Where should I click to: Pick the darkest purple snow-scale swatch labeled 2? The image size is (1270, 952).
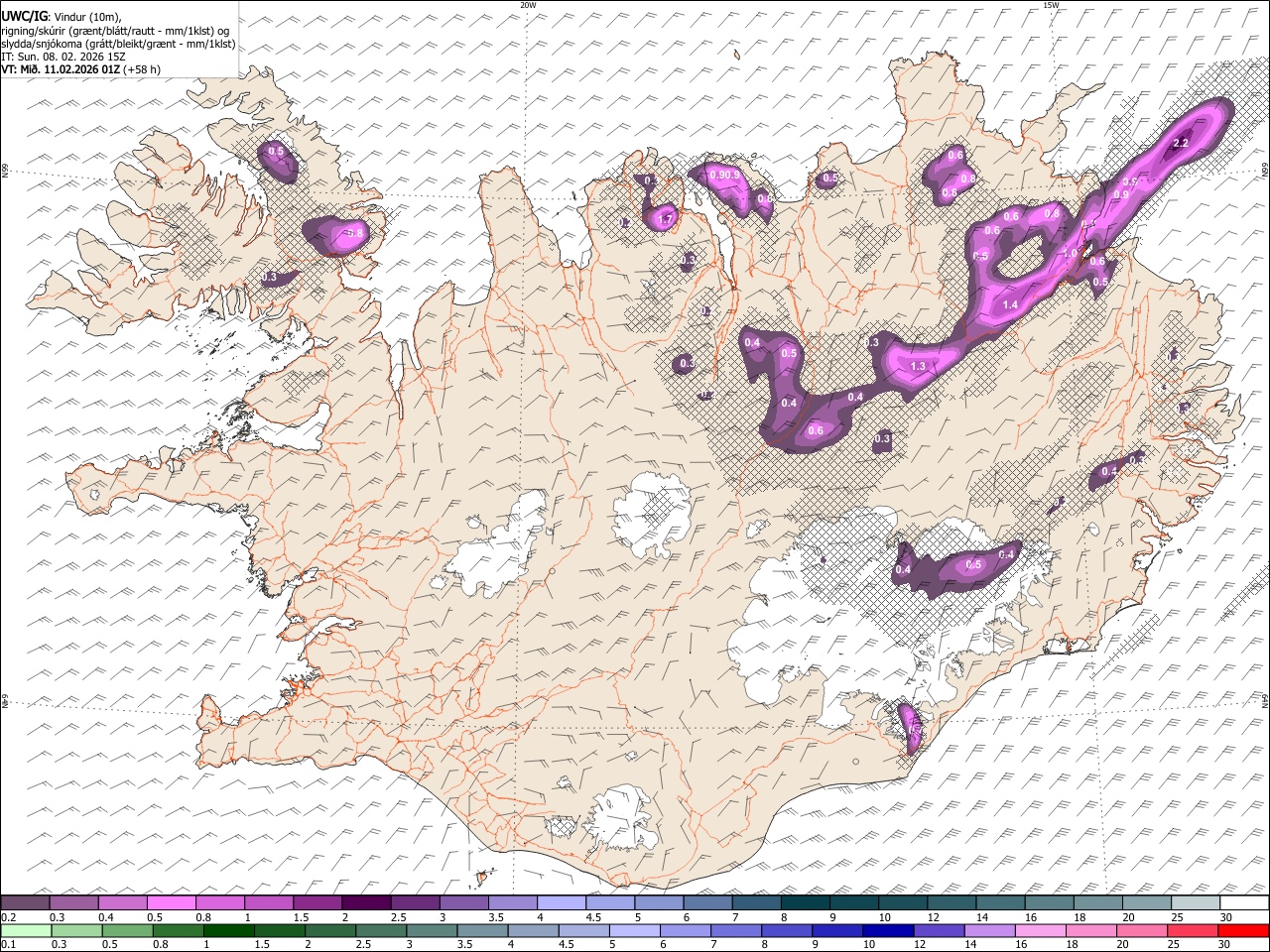pyautogui.click(x=367, y=902)
